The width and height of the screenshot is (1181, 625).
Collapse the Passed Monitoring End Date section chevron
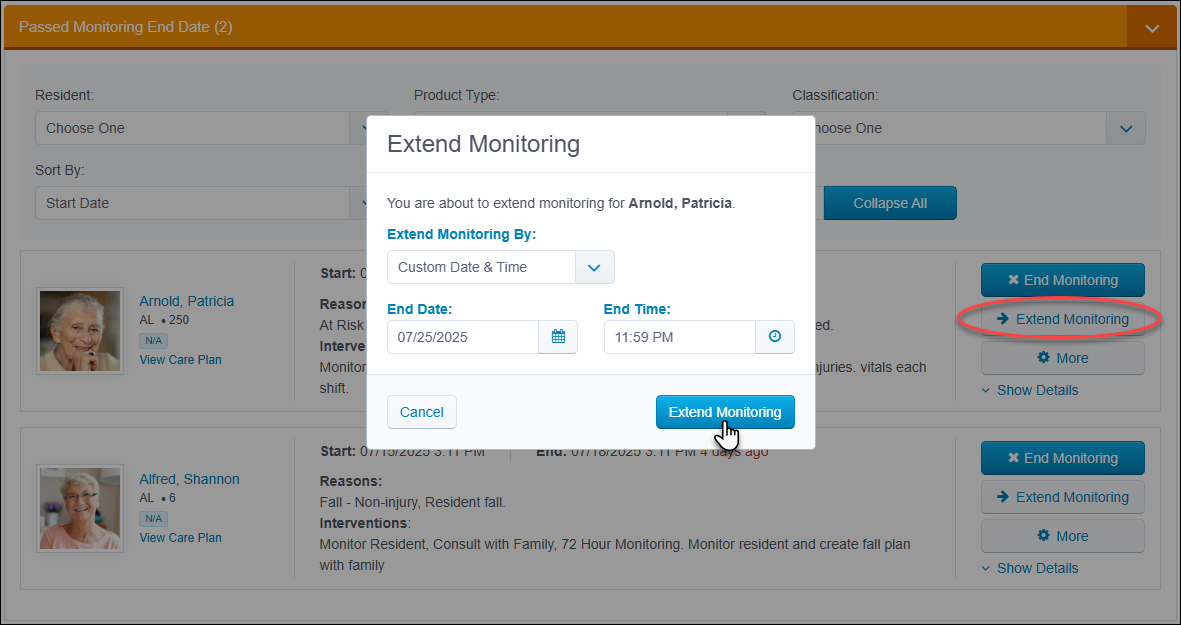[1152, 28]
